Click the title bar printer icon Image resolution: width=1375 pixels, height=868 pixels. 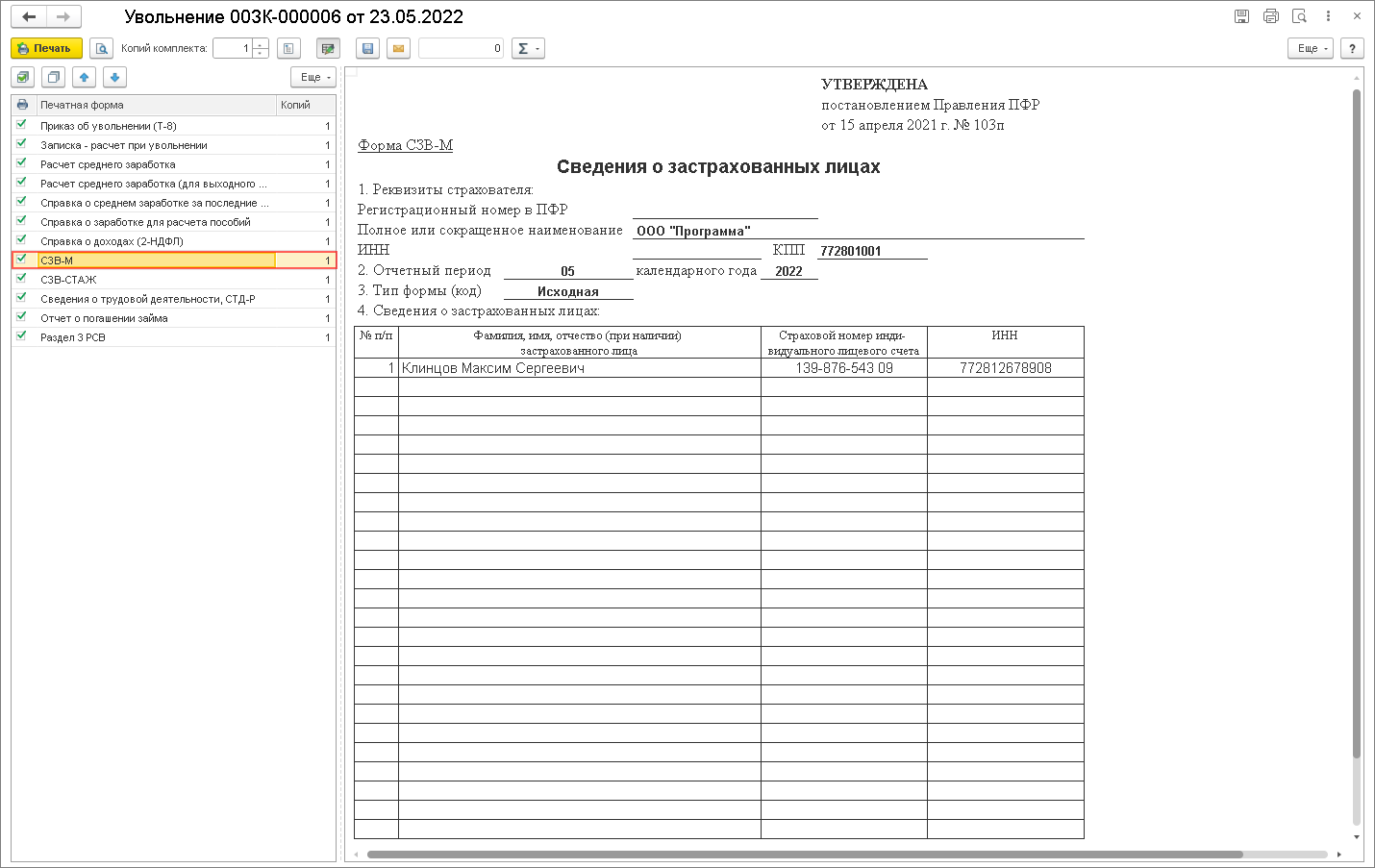1271,16
